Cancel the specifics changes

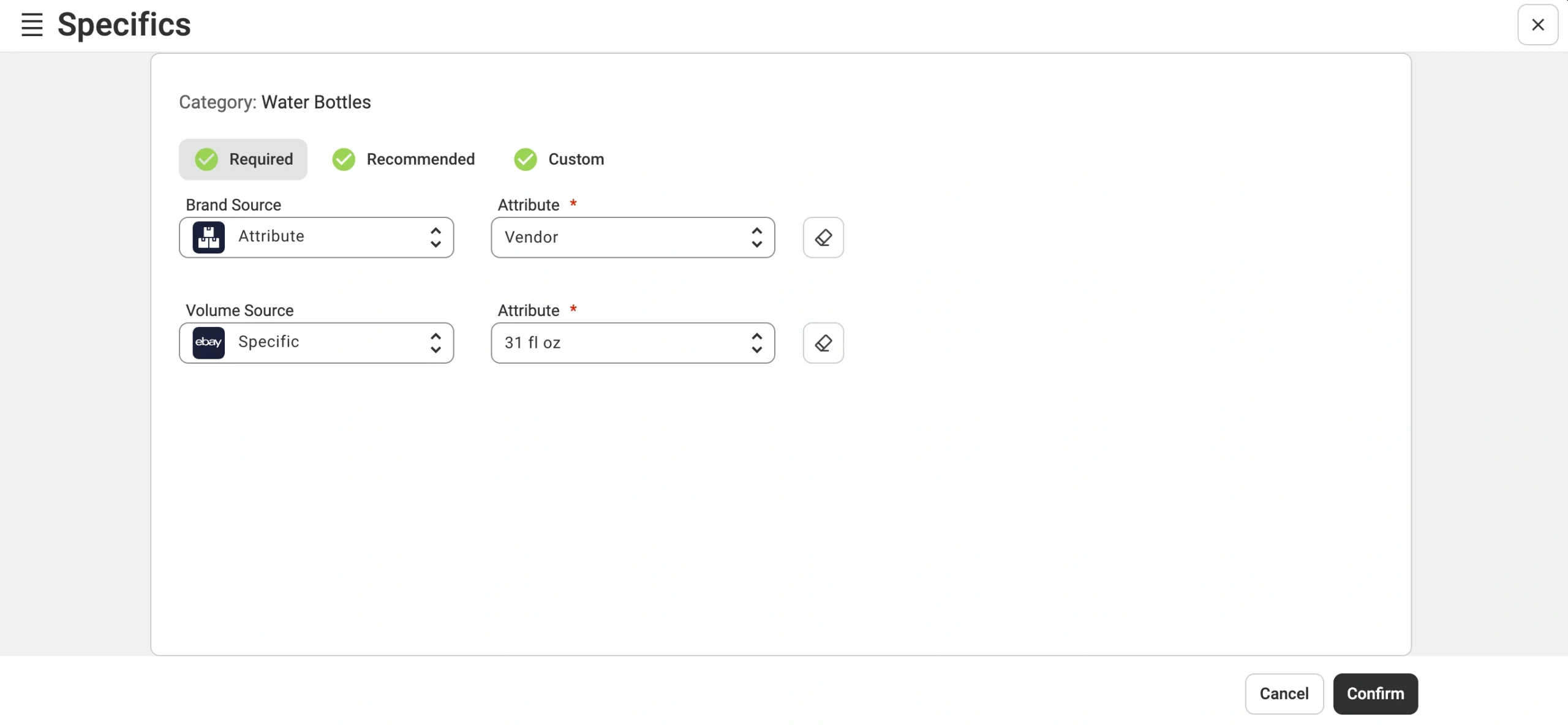click(1284, 693)
